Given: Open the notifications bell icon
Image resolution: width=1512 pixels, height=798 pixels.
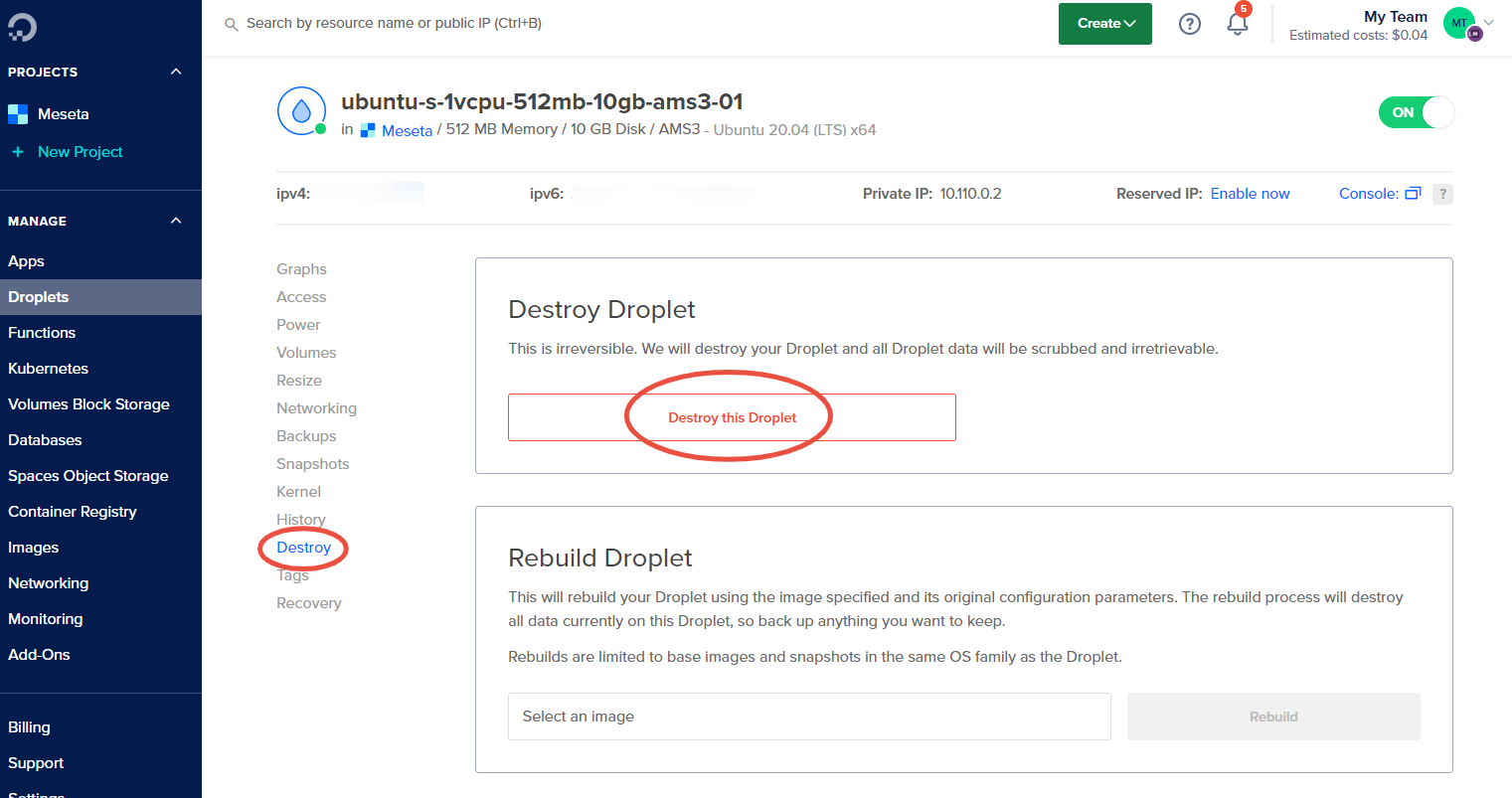Looking at the screenshot, I should (1238, 24).
